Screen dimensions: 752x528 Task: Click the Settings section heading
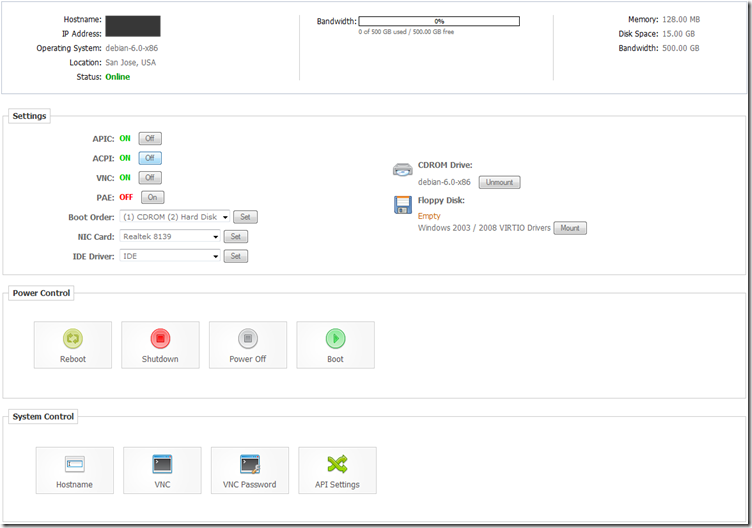click(29, 116)
